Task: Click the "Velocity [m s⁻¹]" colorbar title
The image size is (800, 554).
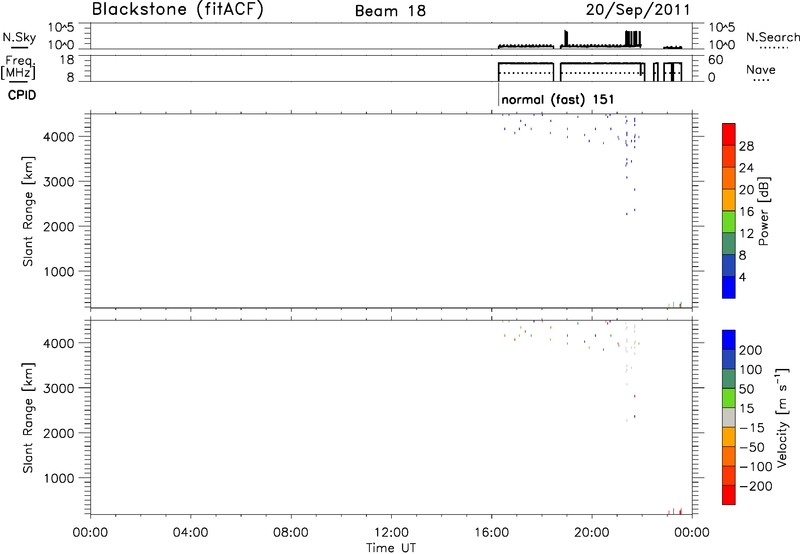Action: click(x=782, y=417)
